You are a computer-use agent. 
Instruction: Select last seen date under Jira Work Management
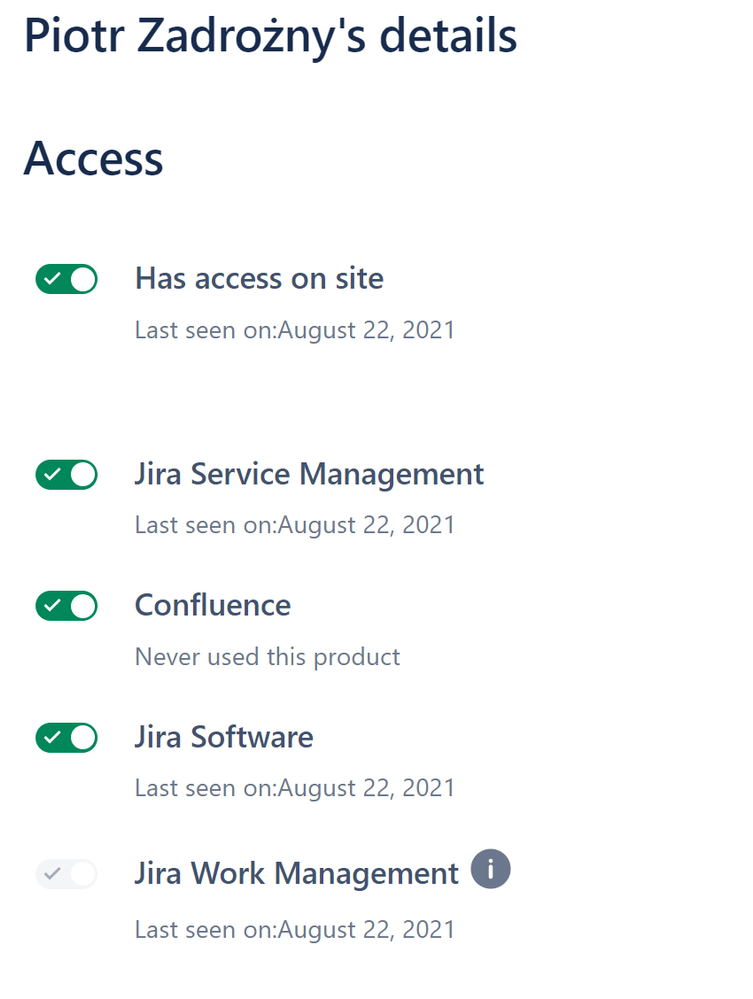click(295, 930)
